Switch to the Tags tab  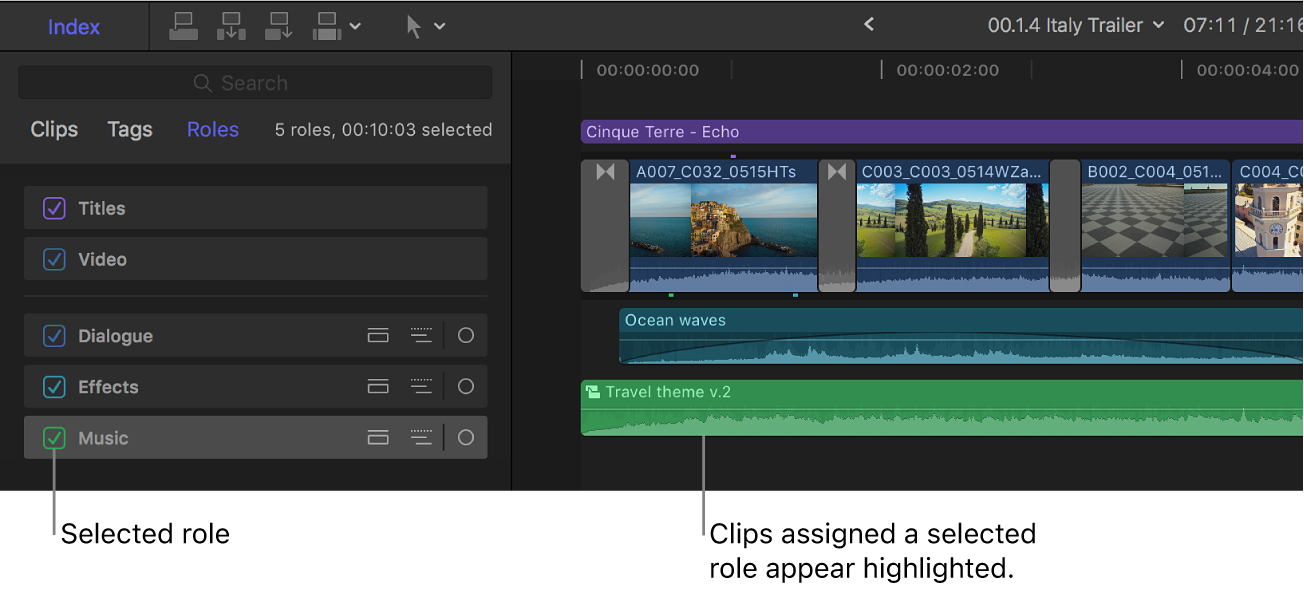click(x=129, y=129)
